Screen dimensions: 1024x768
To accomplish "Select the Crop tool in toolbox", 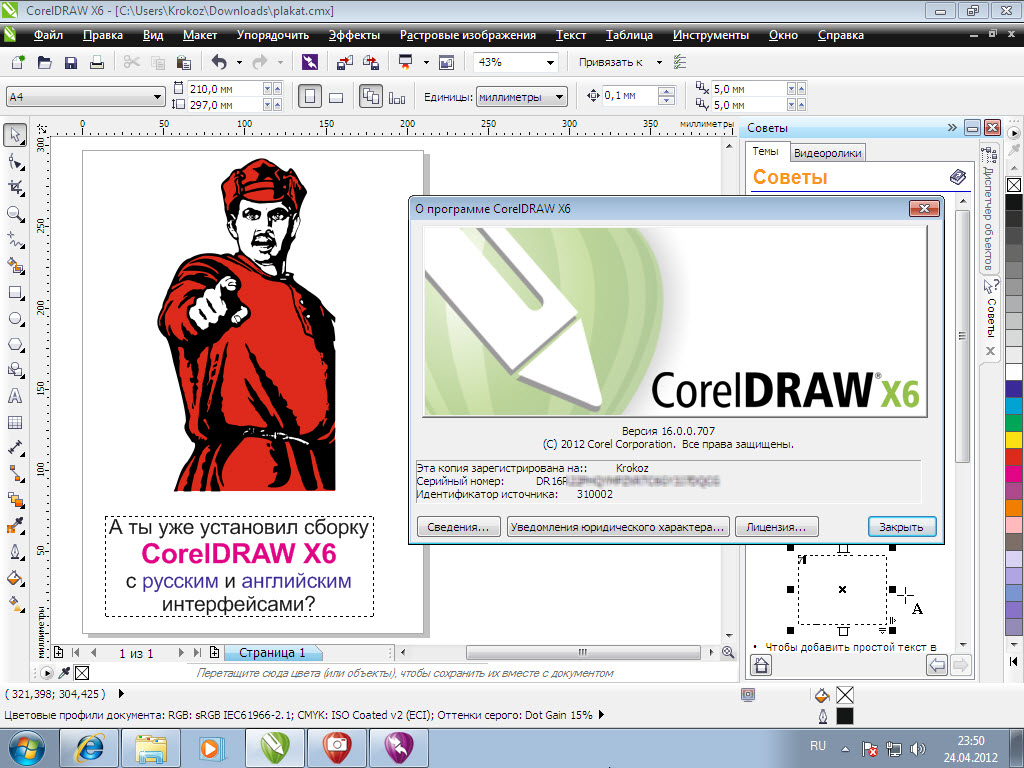I will click(x=15, y=187).
